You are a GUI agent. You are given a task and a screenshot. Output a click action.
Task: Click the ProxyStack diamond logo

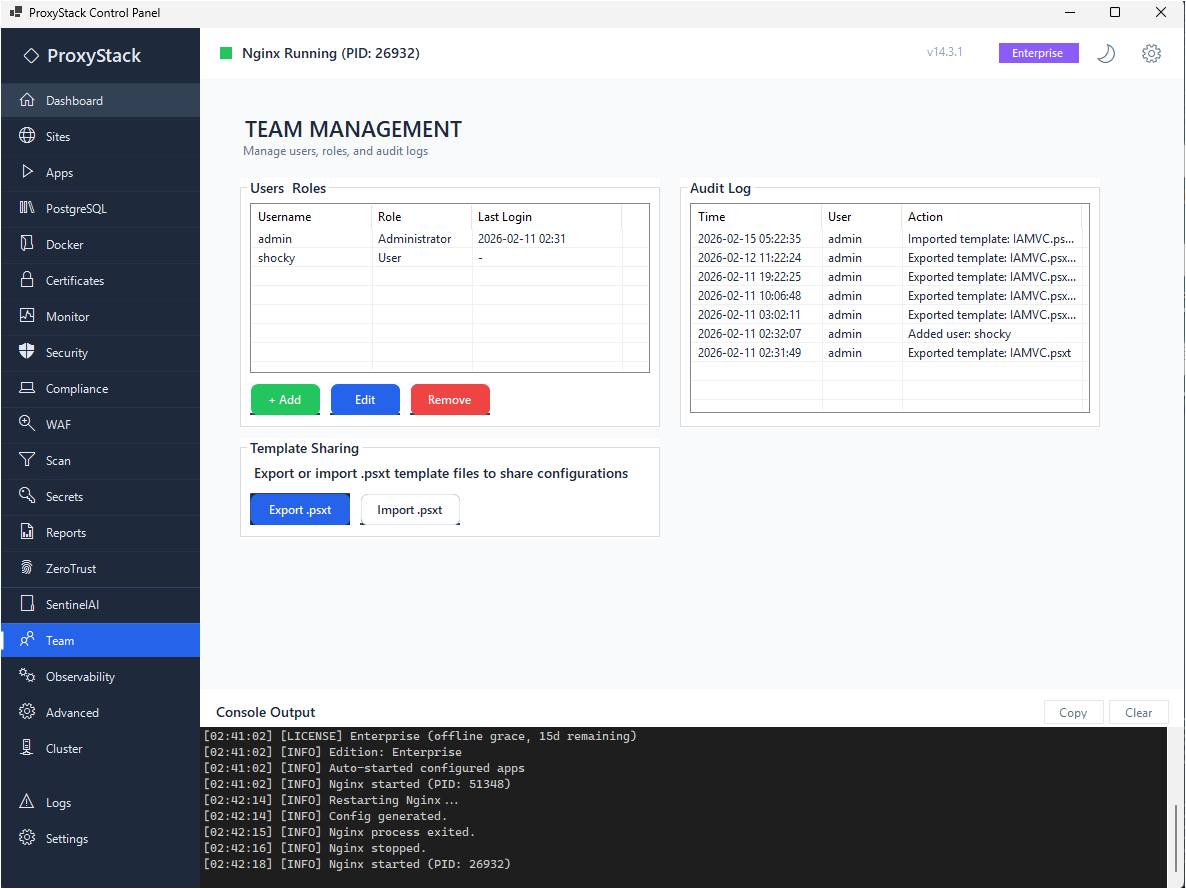pos(31,55)
